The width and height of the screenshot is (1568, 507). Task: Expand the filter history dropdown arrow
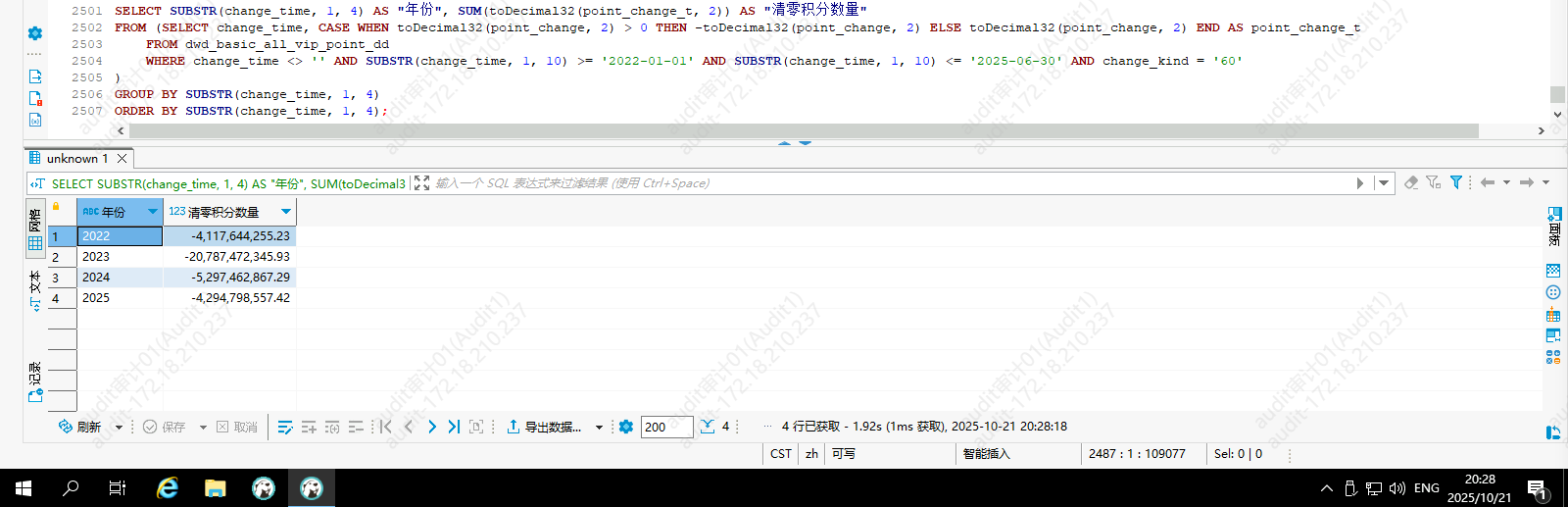coord(1384,182)
